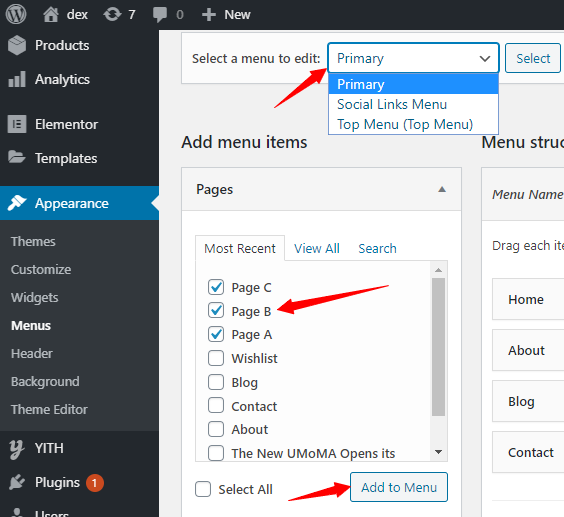The image size is (564, 517).
Task: Select the About menu structure item
Action: pyautogui.click(x=528, y=350)
